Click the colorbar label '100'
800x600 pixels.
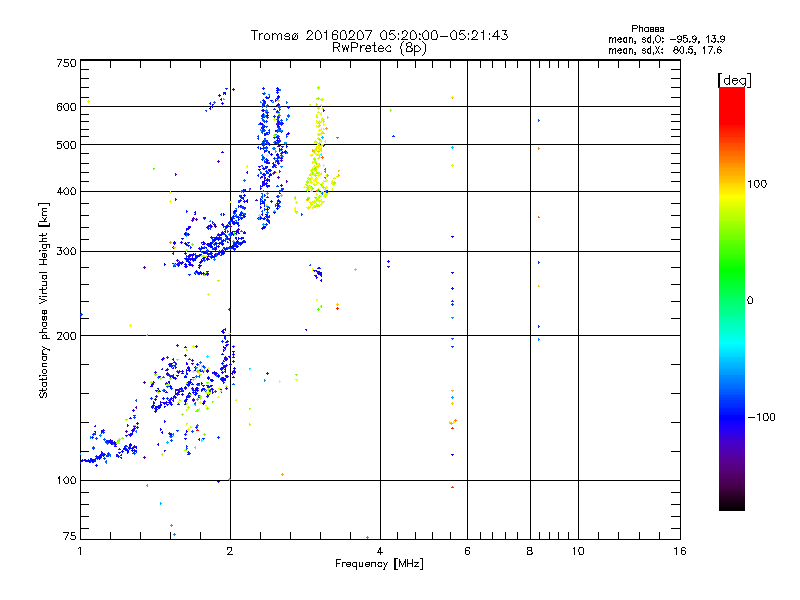pyautogui.click(x=757, y=184)
